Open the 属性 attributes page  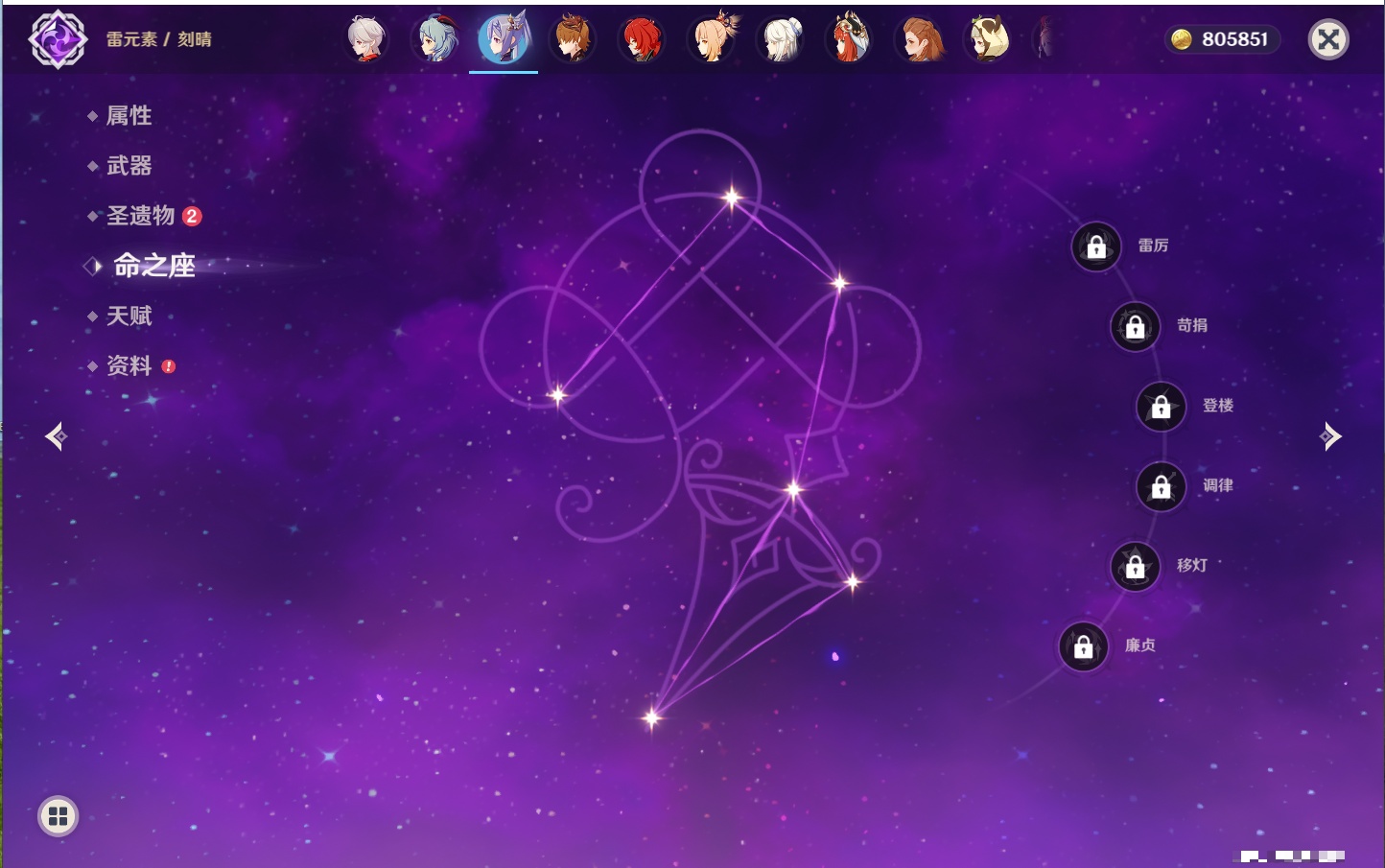(129, 116)
